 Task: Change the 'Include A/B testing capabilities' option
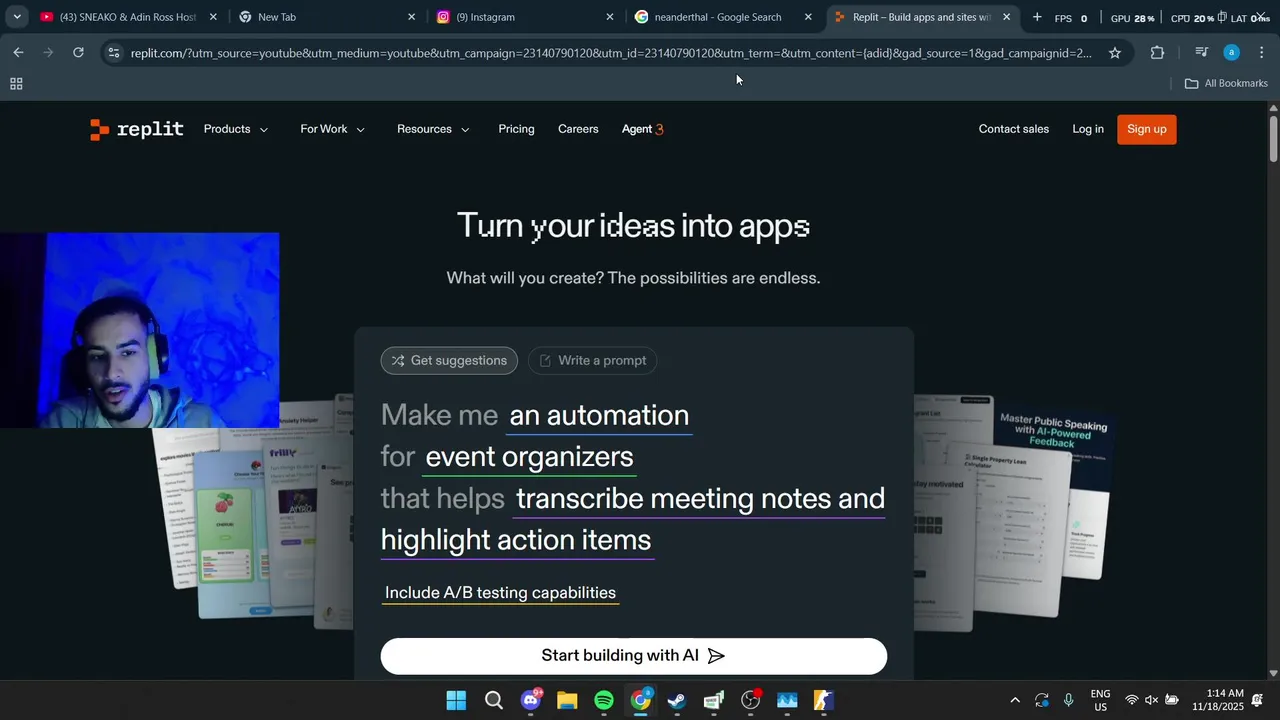(x=500, y=593)
